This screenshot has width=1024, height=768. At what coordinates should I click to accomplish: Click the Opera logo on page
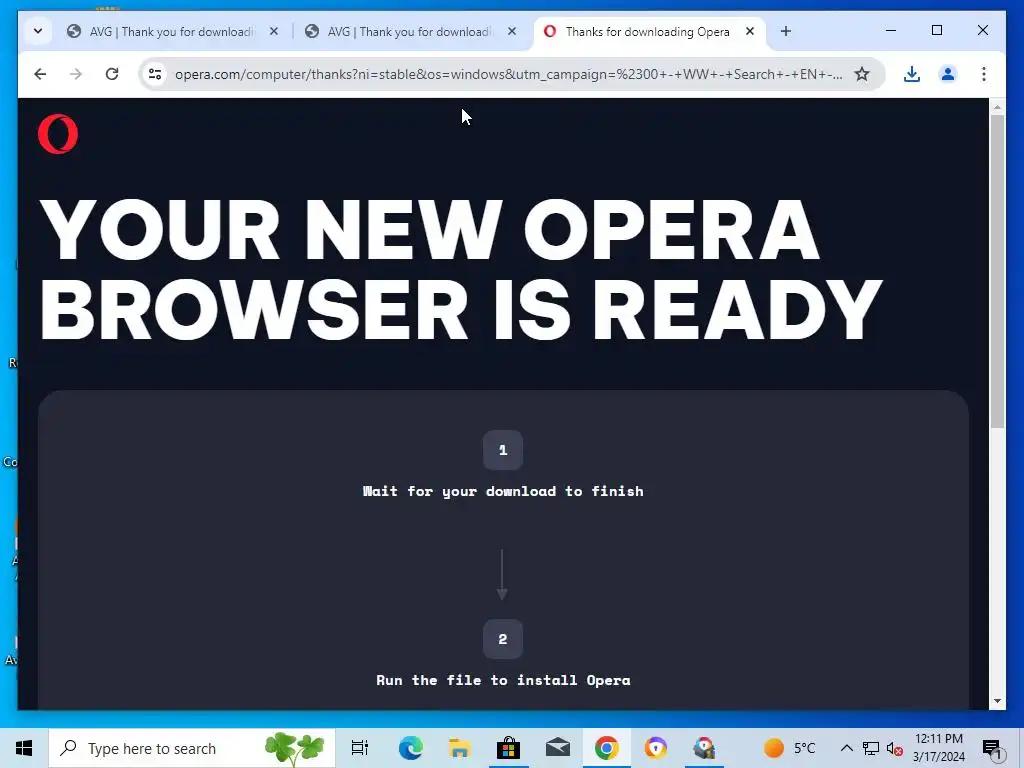(57, 134)
